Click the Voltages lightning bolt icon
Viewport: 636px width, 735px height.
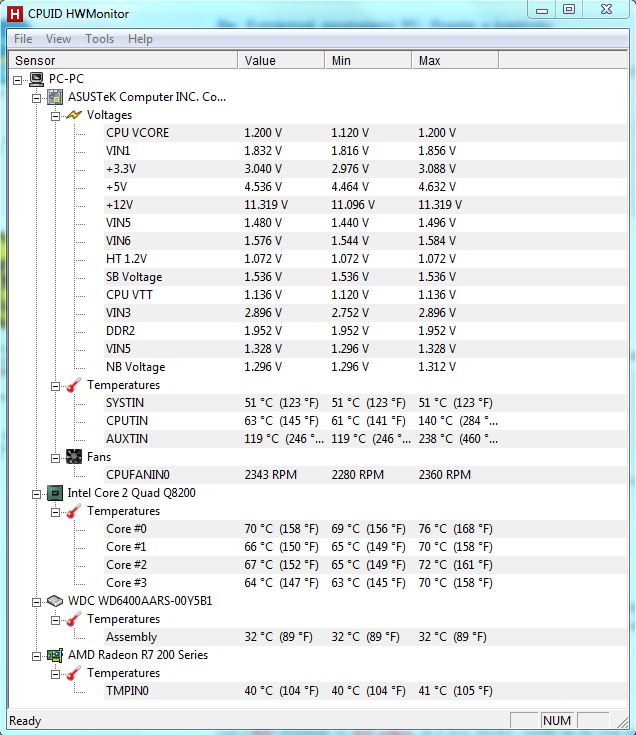click(74, 115)
